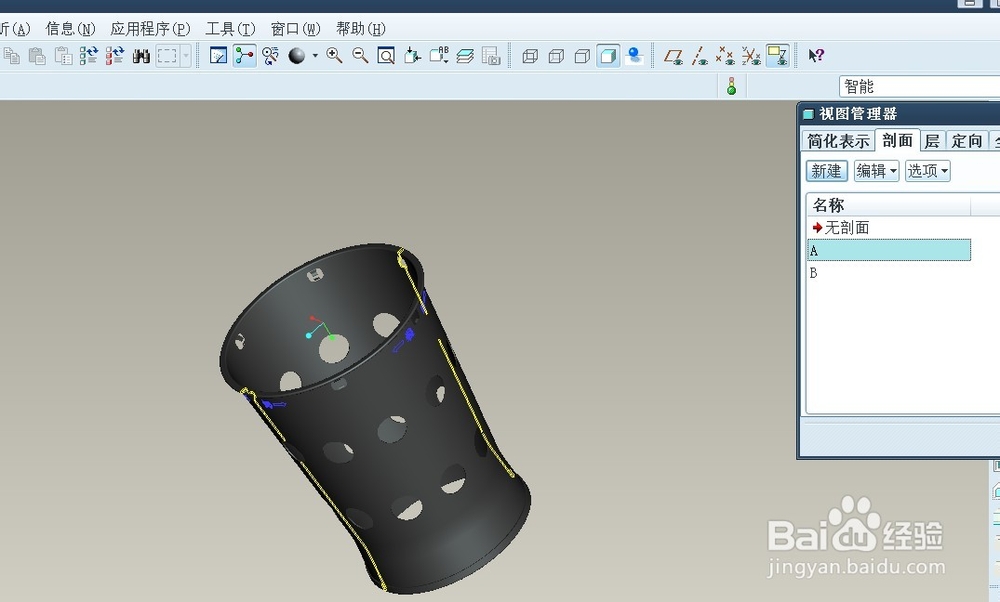Screen dimensions: 1000x602
Task: Toggle datum planes display
Action: pyautogui.click(x=673, y=56)
